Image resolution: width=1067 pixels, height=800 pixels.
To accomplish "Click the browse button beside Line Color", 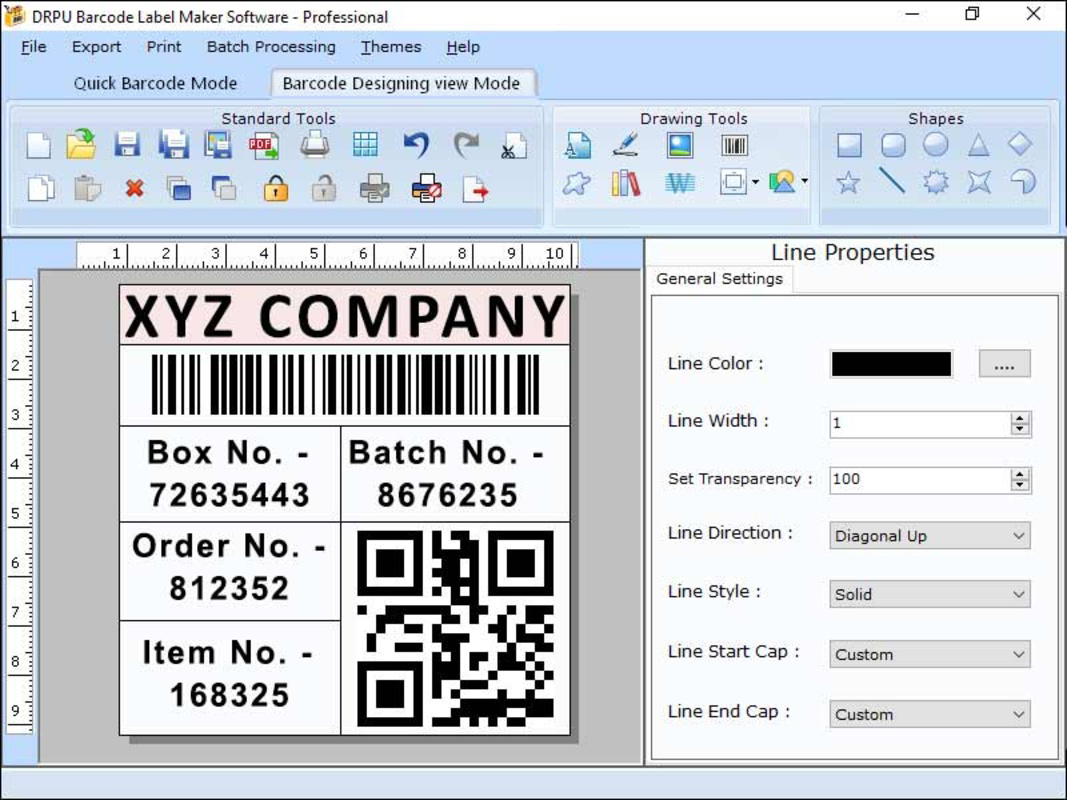I will click(1004, 363).
